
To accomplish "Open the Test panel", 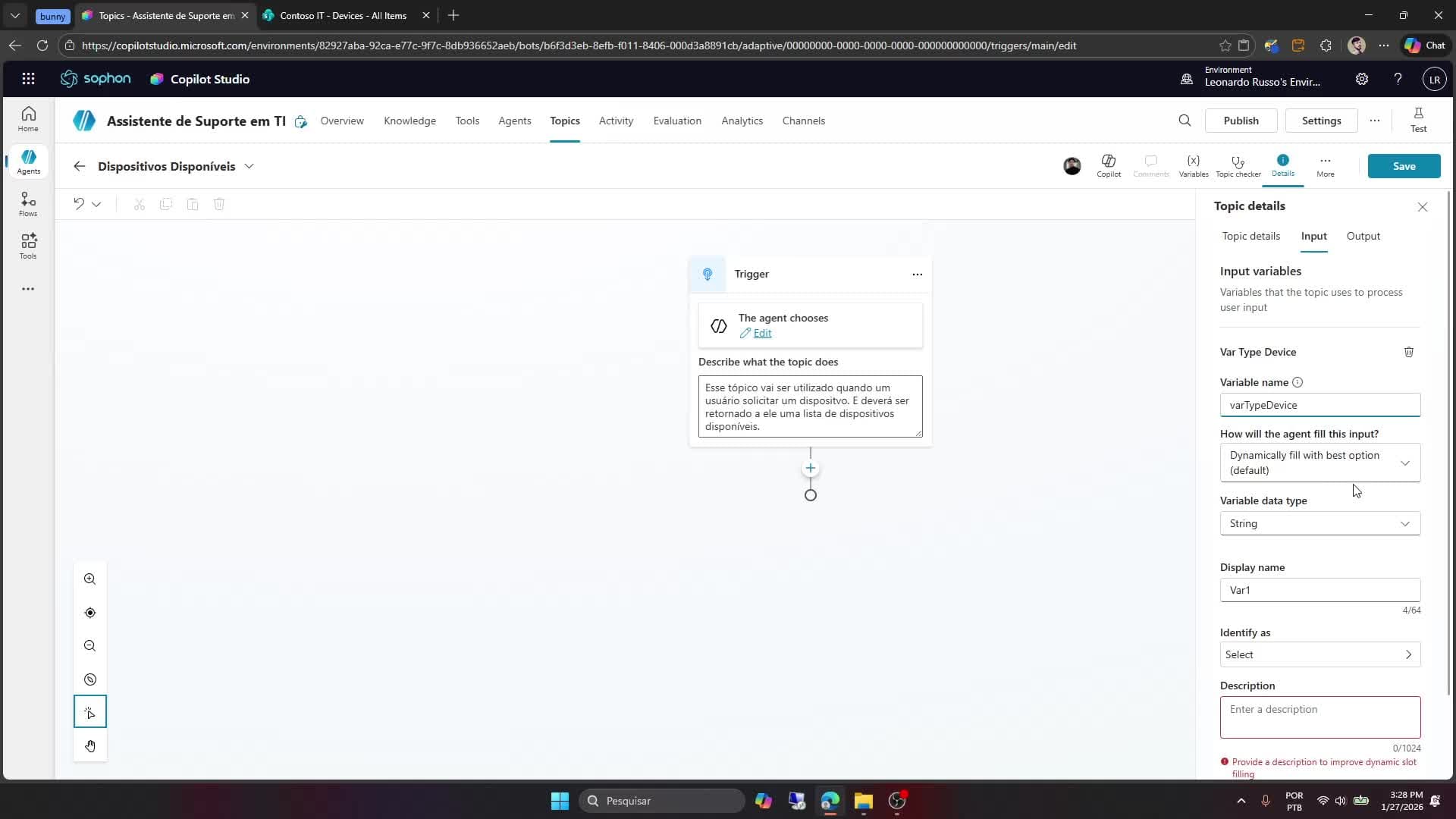I will point(1417,120).
